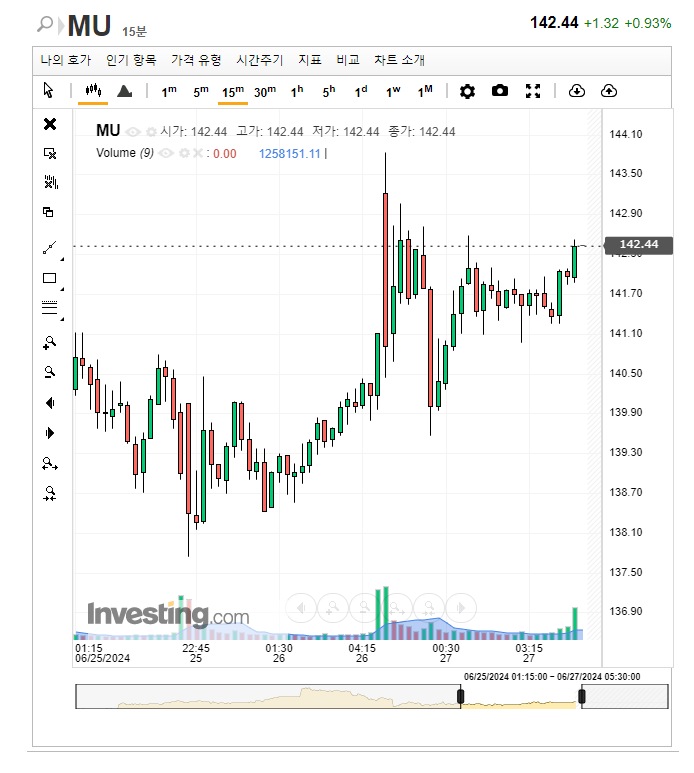This screenshot has width=694, height=773.
Task: Select the arrow cursor tool
Action: click(x=48, y=91)
